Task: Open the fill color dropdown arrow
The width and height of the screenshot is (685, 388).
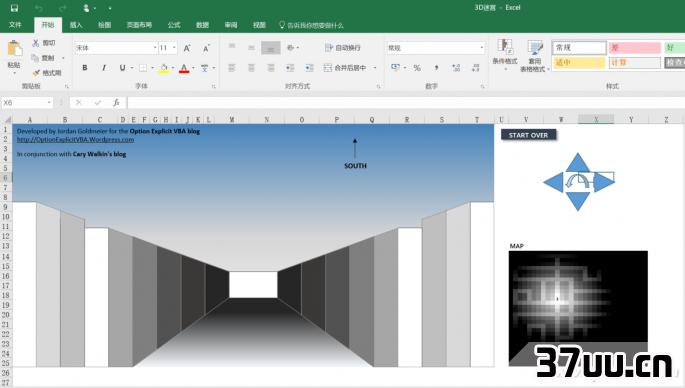Action: (x=173, y=68)
